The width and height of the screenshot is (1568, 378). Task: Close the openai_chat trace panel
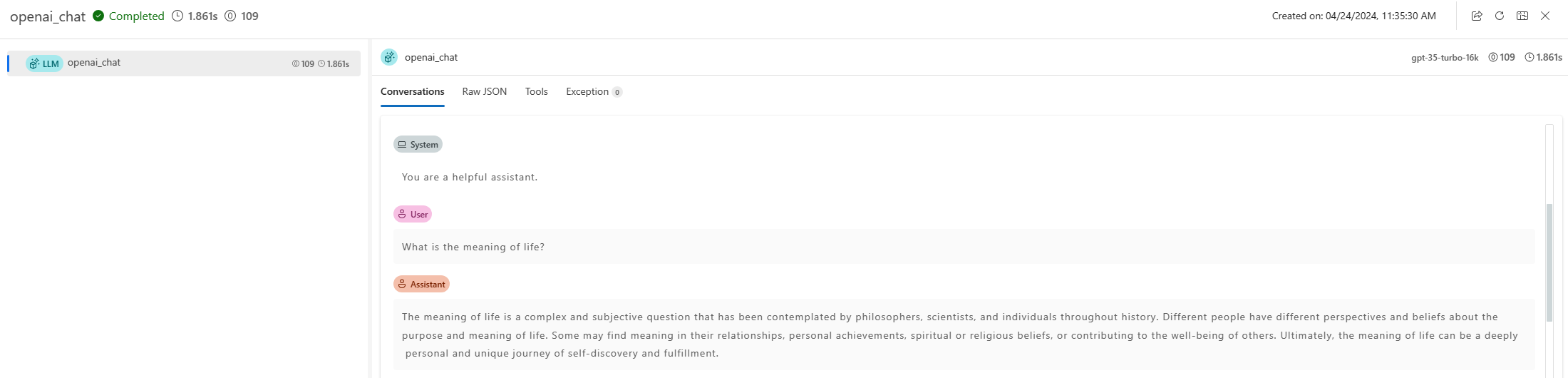coord(1545,16)
